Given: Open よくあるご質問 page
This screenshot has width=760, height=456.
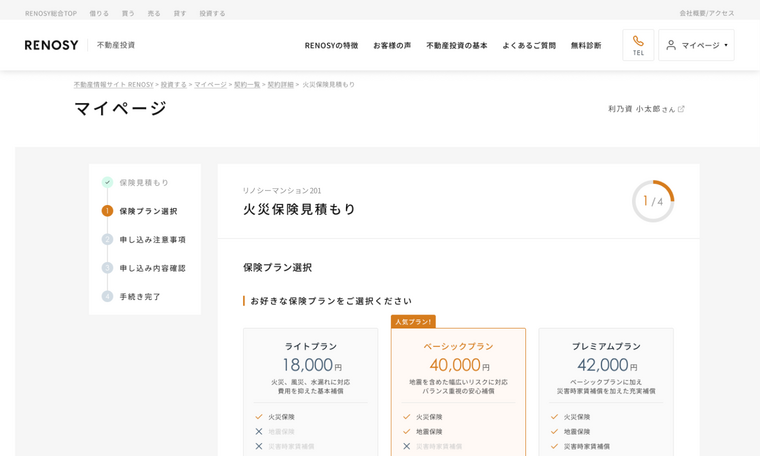Looking at the screenshot, I should [529, 46].
